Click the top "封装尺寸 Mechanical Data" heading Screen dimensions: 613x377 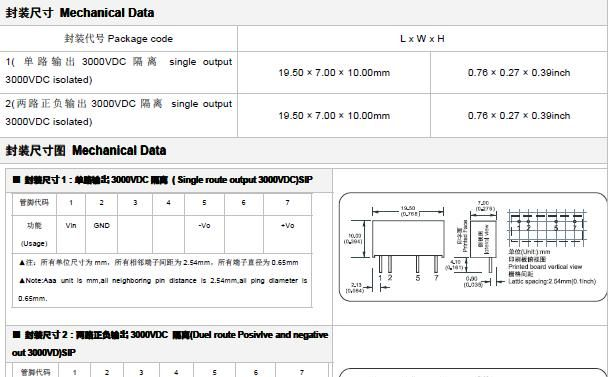tap(80, 13)
